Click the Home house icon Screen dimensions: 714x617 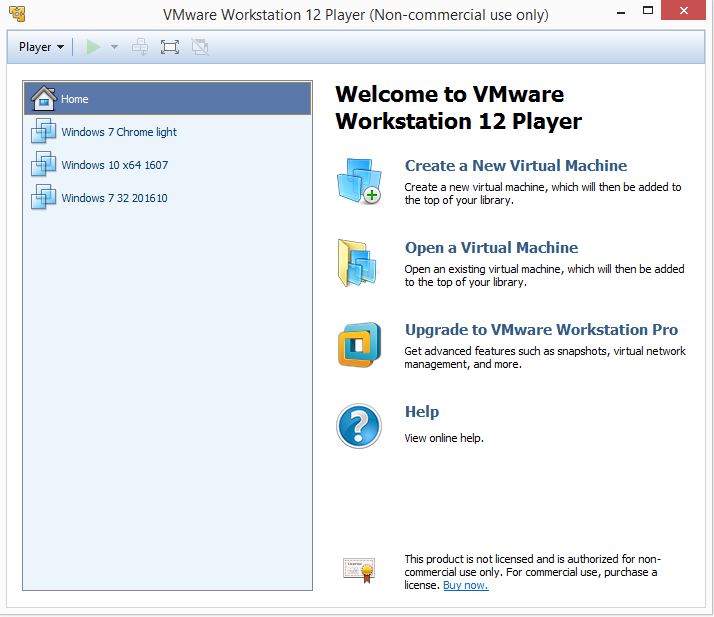[x=44, y=98]
